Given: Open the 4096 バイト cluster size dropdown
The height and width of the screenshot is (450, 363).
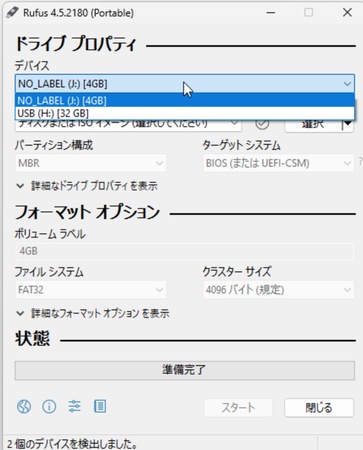Looking at the screenshot, I should [278, 290].
